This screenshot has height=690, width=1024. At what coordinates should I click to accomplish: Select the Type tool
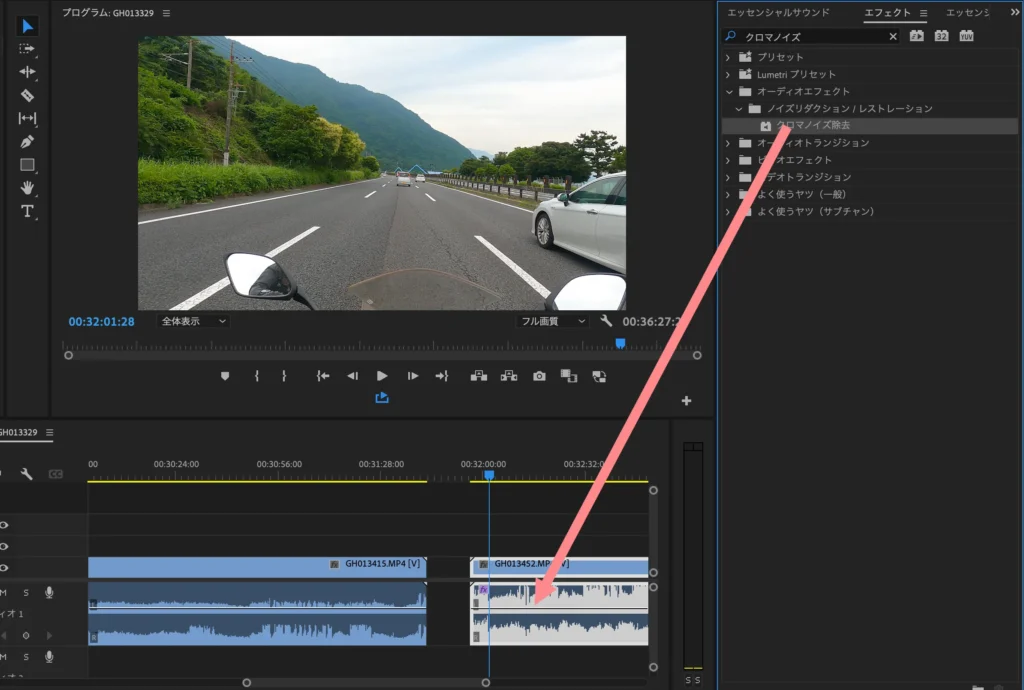click(x=27, y=211)
